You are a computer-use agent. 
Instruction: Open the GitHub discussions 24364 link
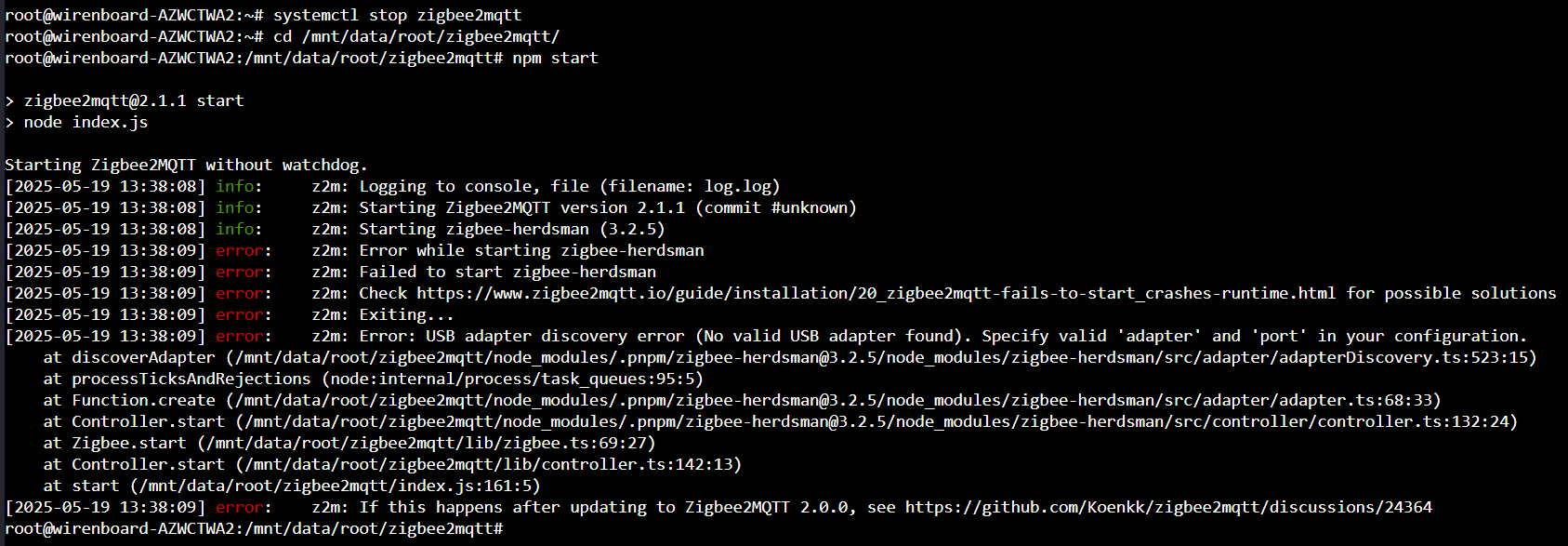pos(1168,507)
